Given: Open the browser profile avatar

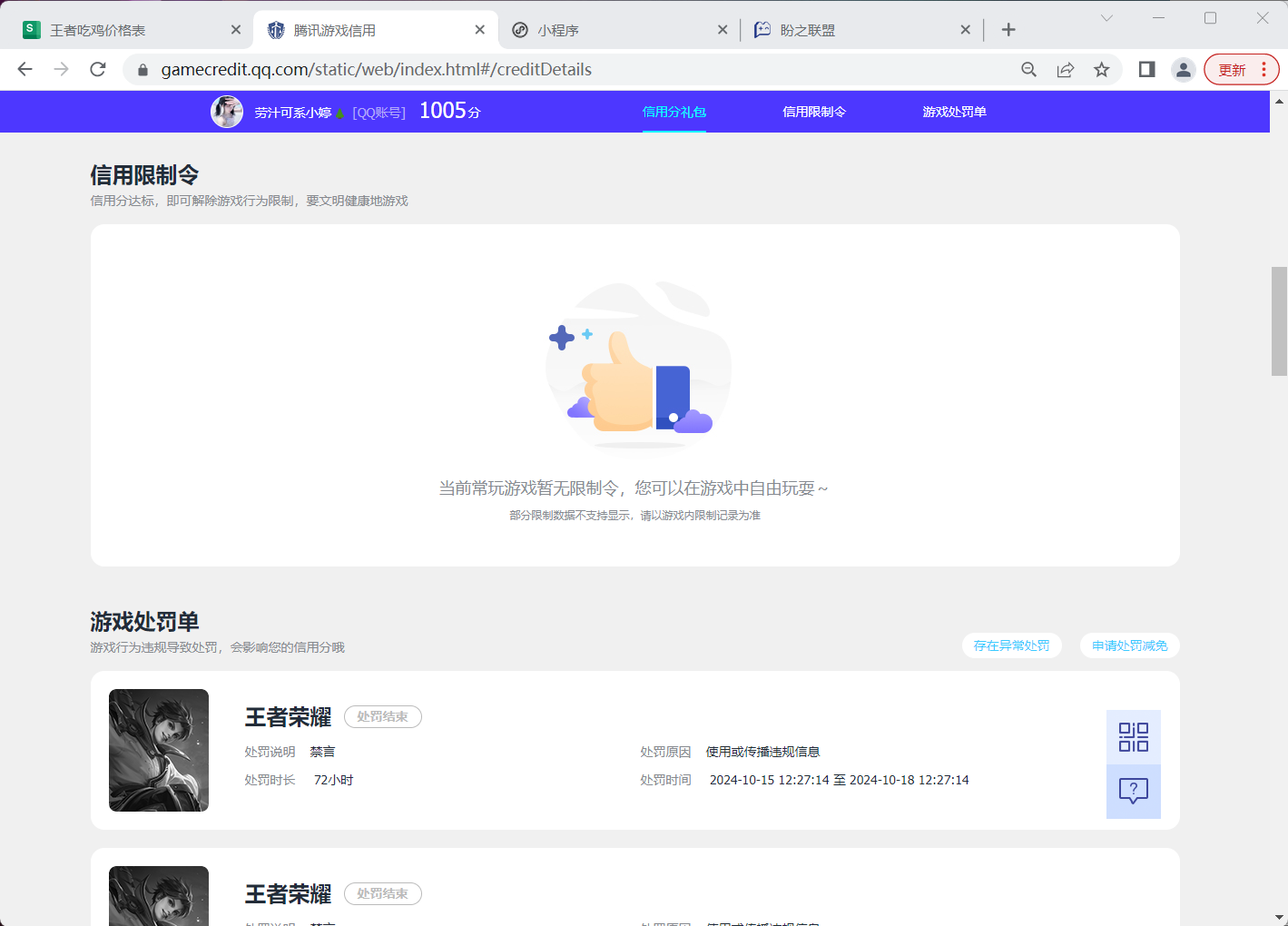Looking at the screenshot, I should pos(1183,70).
